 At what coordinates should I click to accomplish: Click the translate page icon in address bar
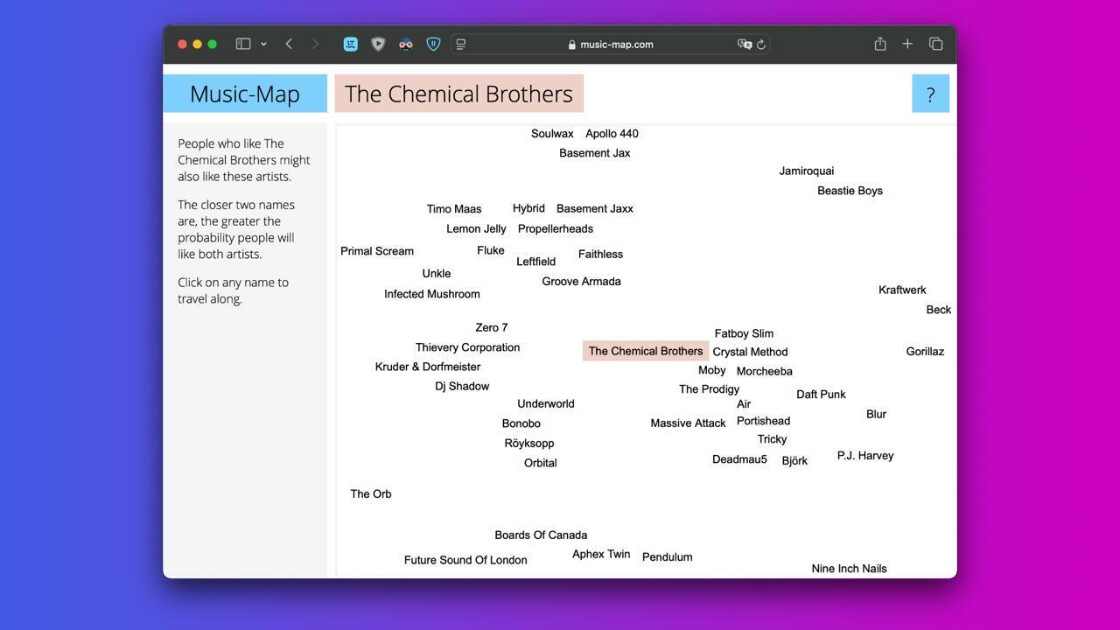(x=744, y=44)
